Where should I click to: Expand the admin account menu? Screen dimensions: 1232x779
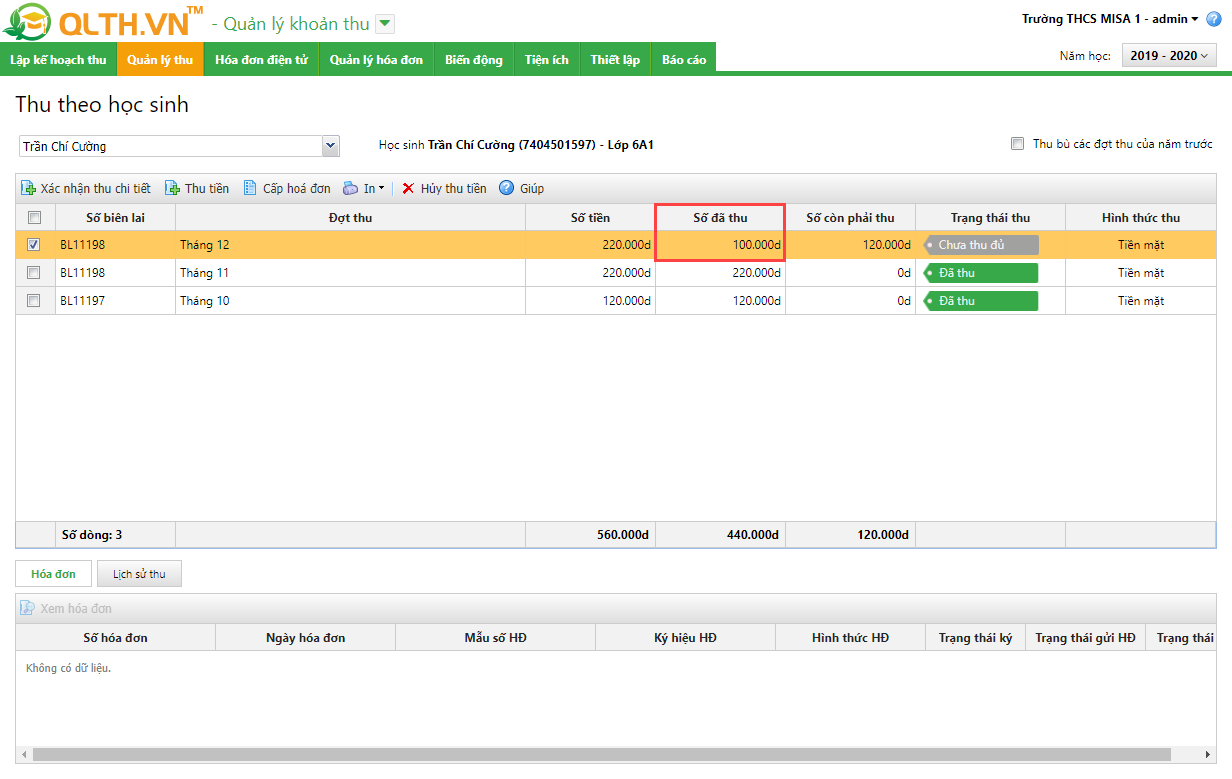tap(1110, 19)
